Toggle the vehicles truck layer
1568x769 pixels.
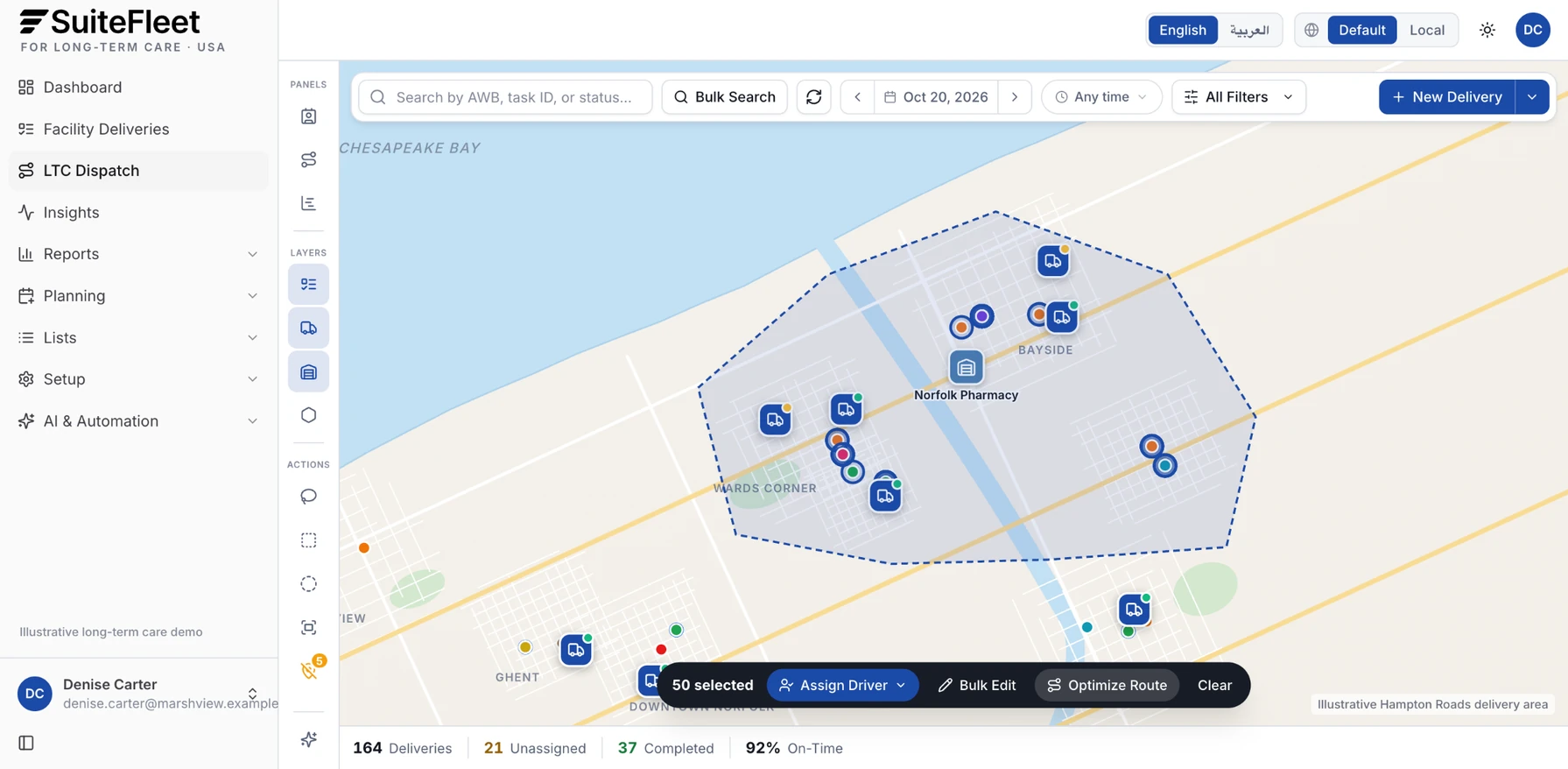(308, 328)
